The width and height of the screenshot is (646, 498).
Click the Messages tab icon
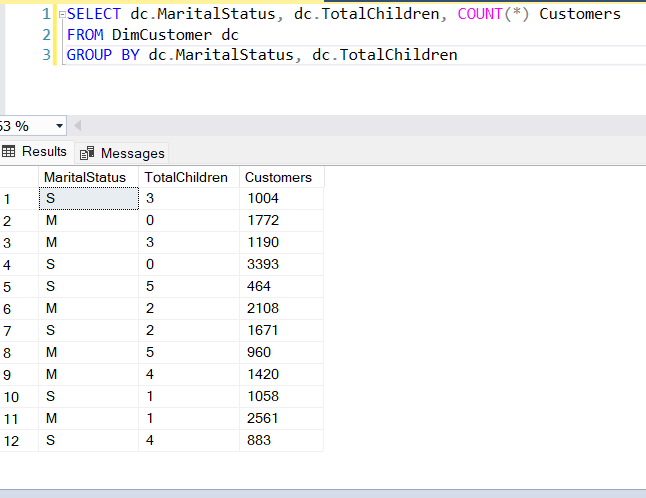(x=87, y=153)
